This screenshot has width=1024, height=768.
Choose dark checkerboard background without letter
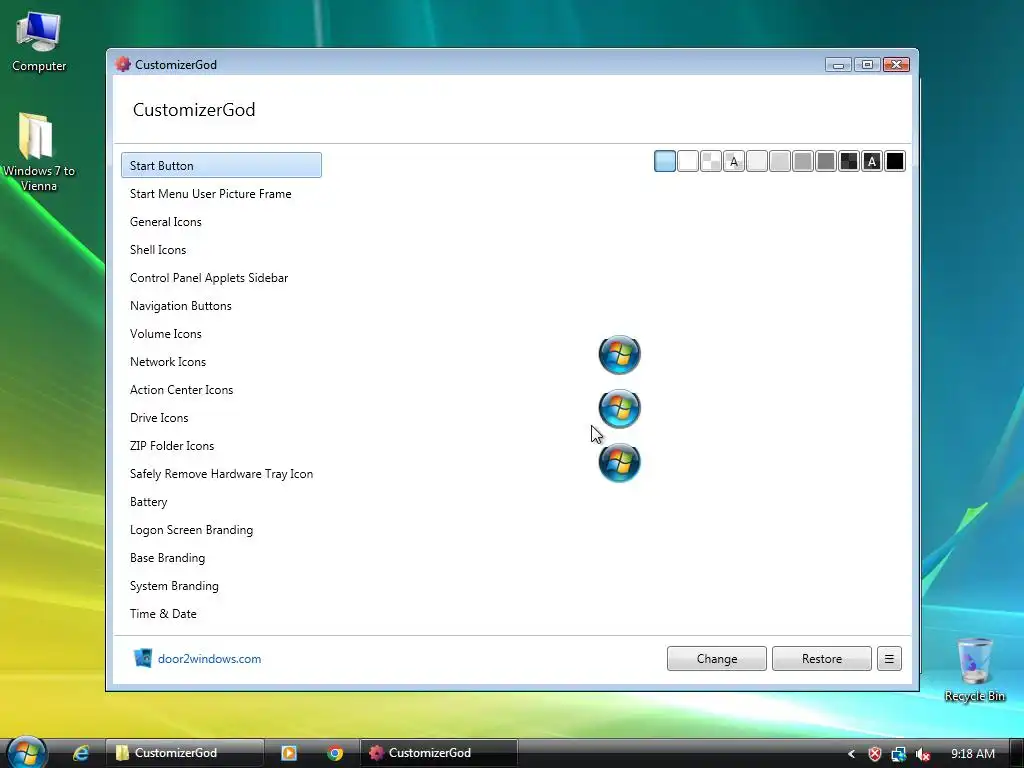pos(848,161)
